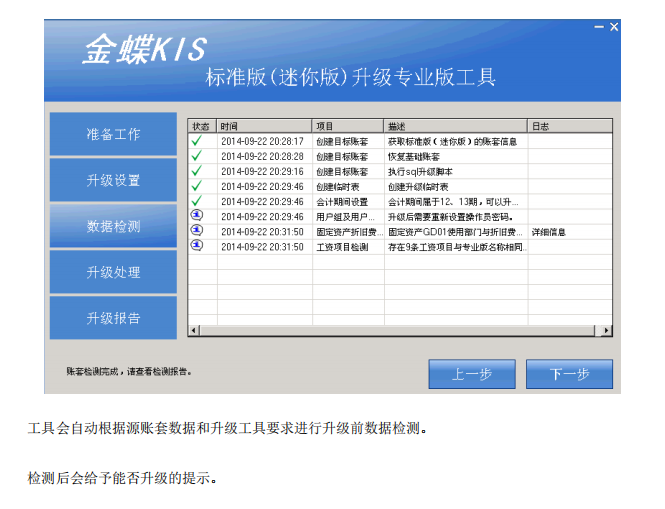Click the 描述 column header
665x509 pixels.
(455, 127)
